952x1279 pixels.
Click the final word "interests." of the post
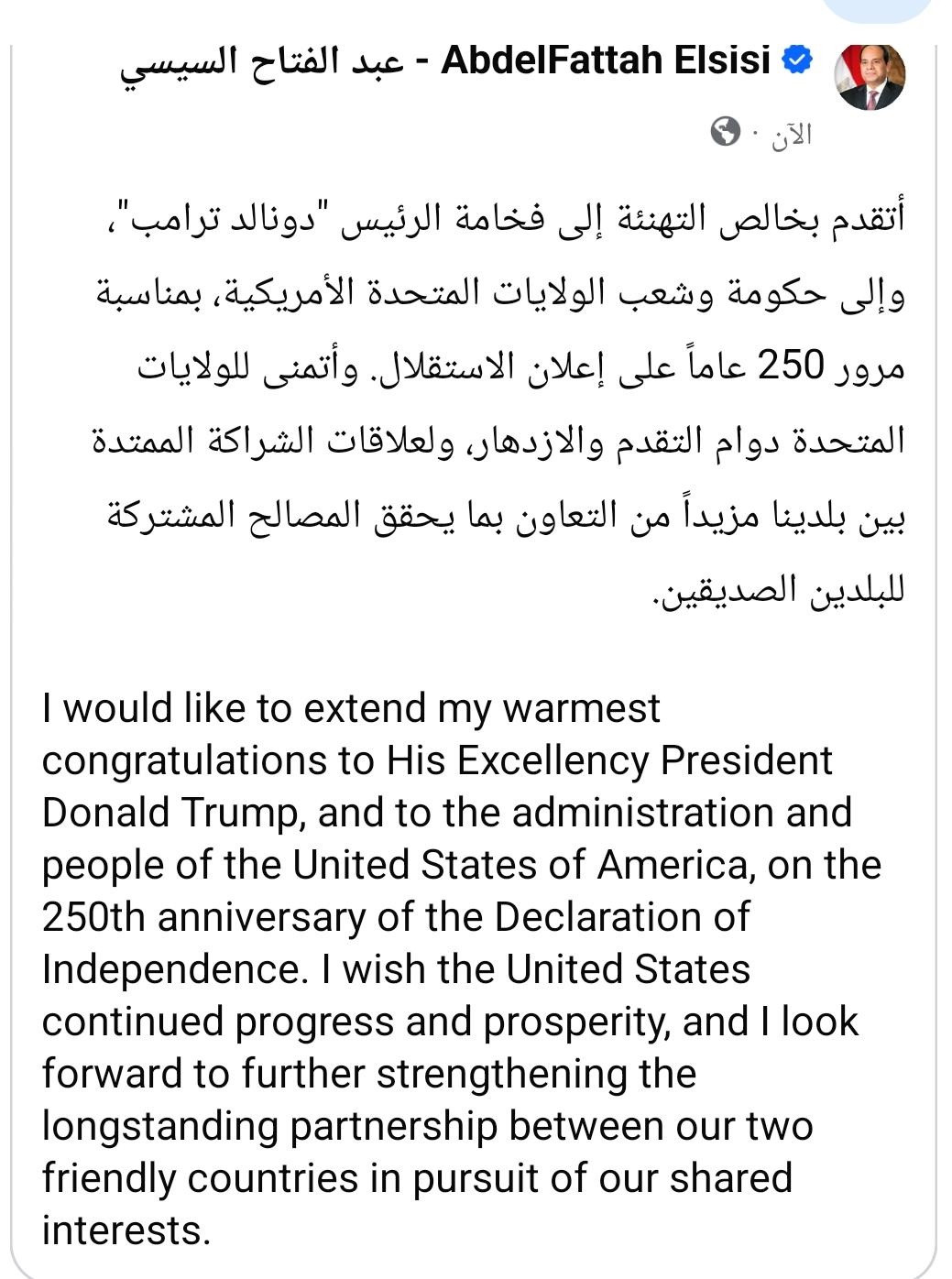click(126, 1230)
